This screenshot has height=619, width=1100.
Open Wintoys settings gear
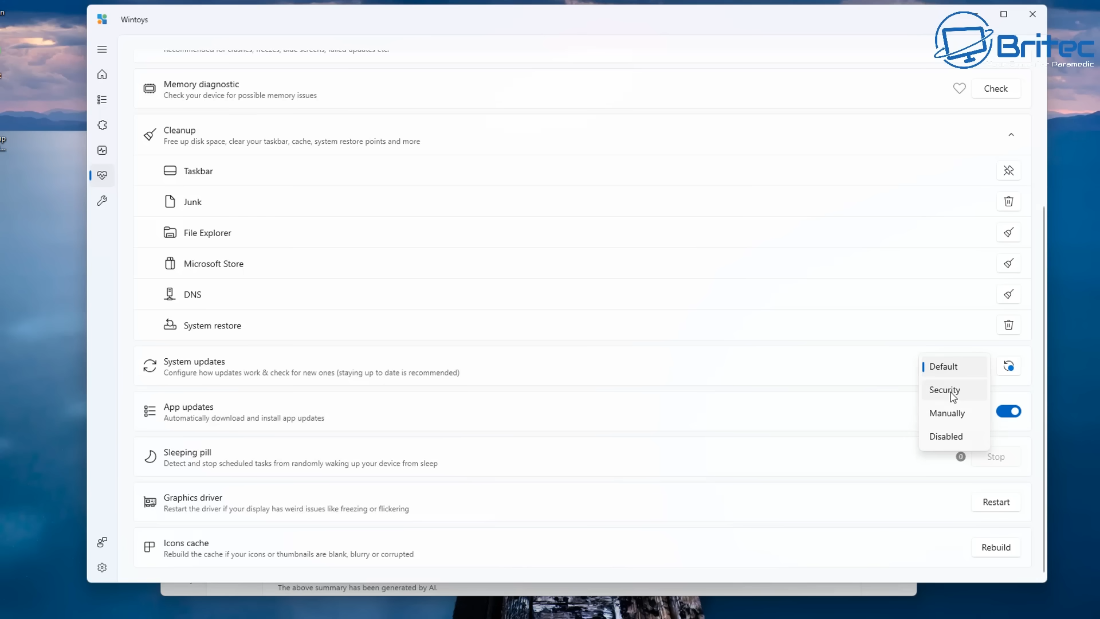pos(102,568)
